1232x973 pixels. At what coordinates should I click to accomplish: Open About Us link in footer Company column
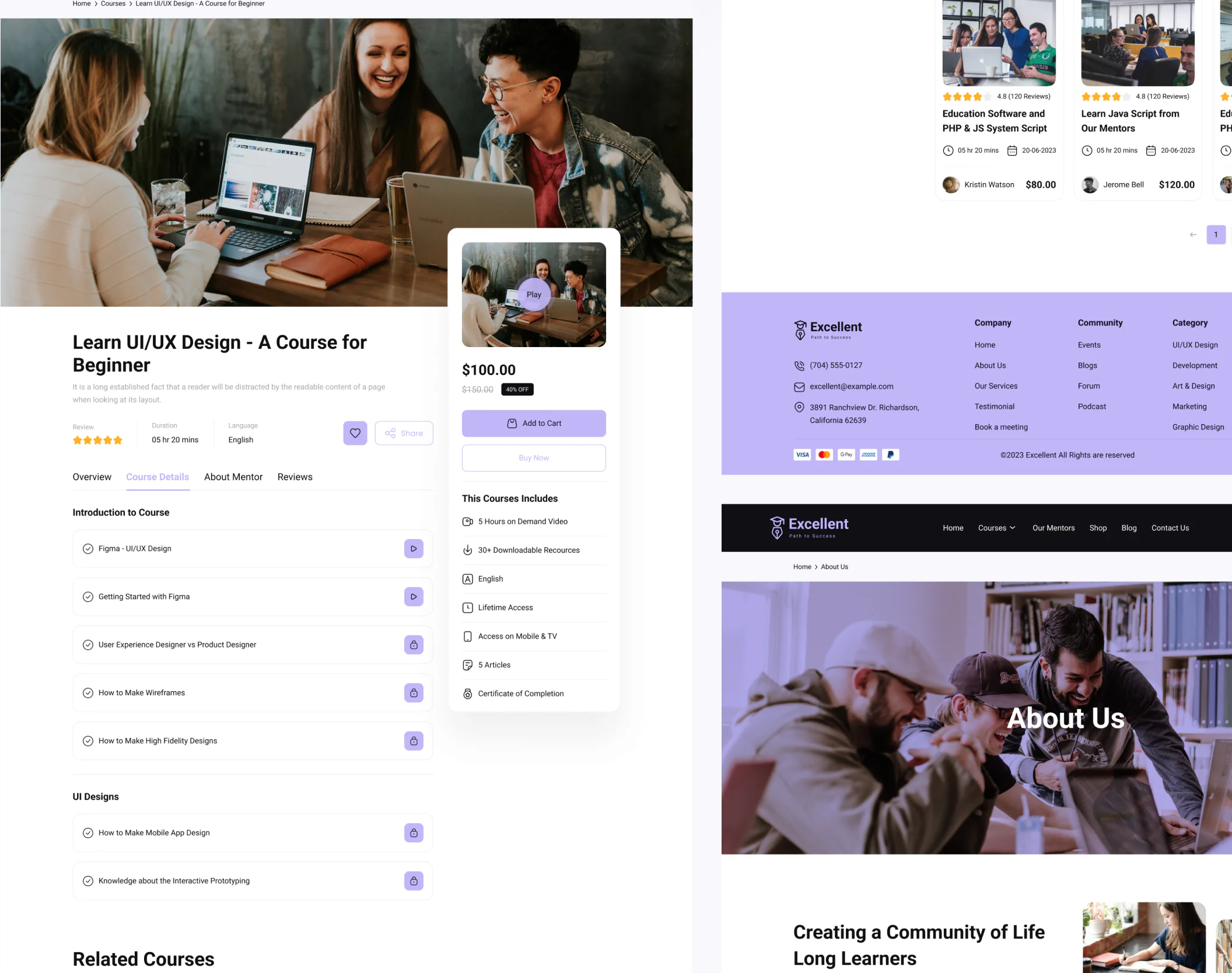coord(990,366)
